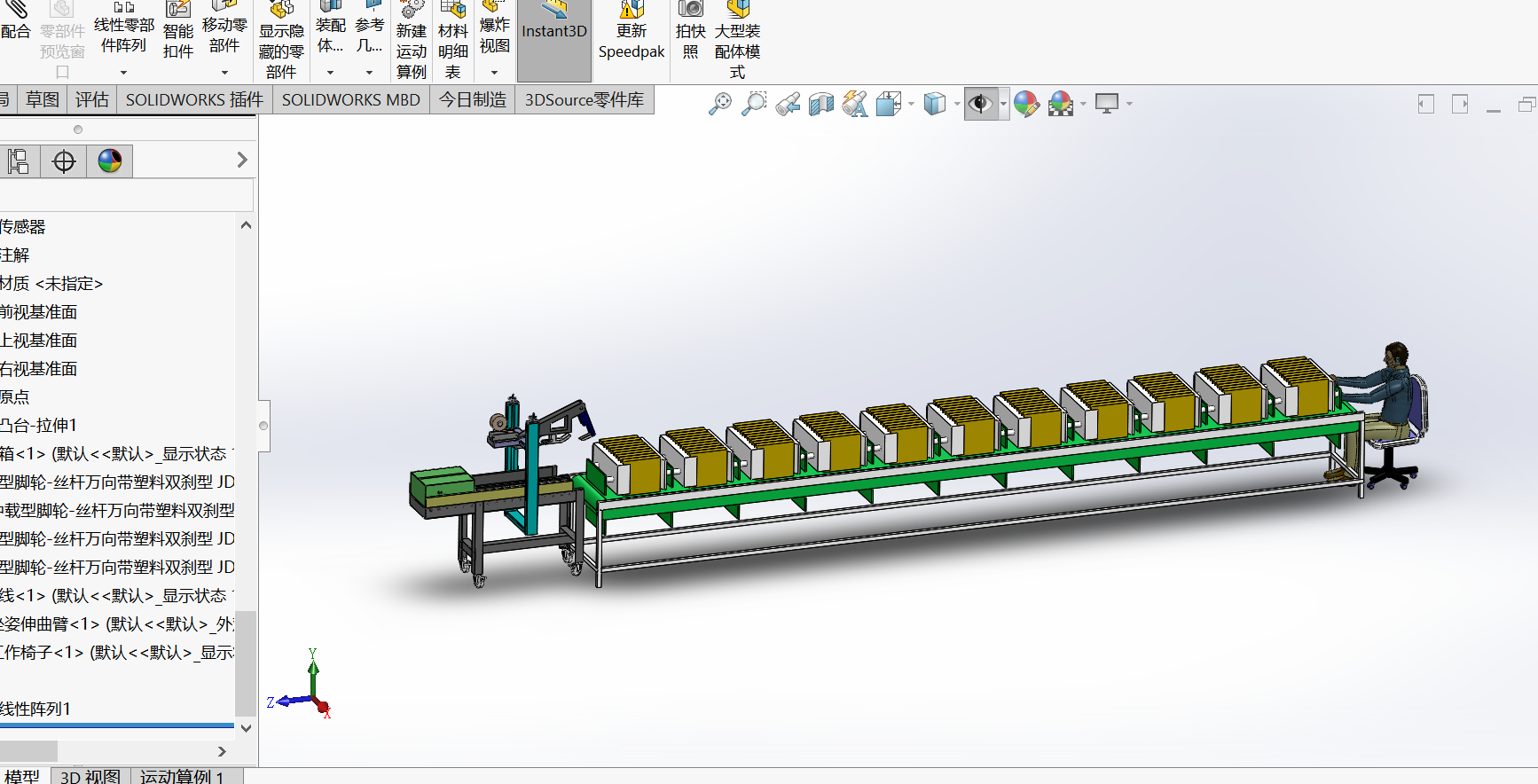Screen dimensions: 1538x784
Task: Open View Settings dropdown arrow
Action: click(x=1129, y=104)
